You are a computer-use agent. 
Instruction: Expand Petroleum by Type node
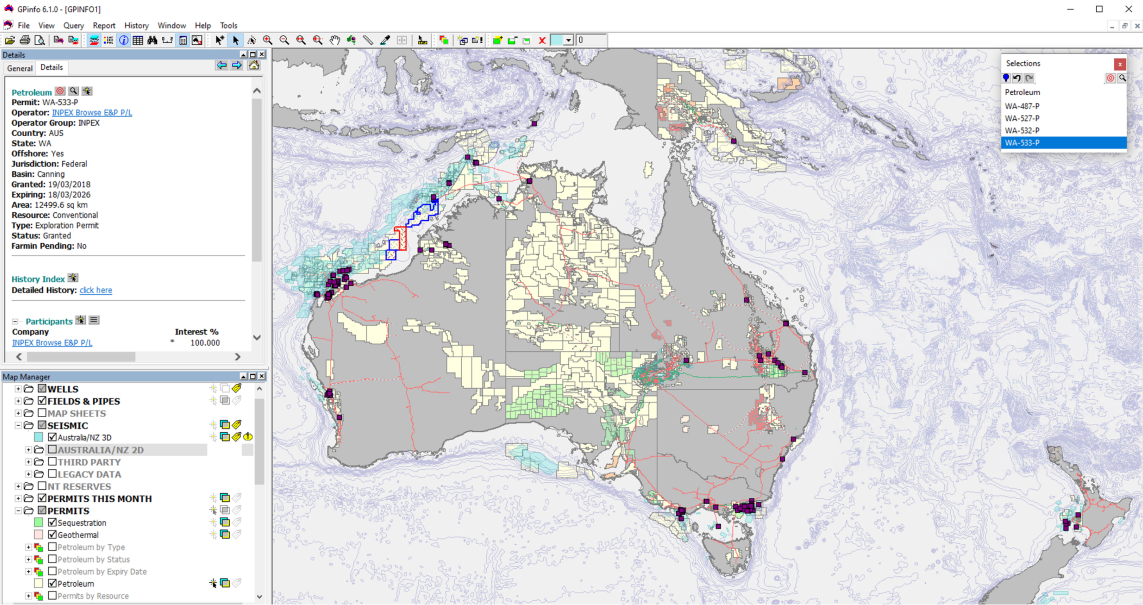[x=28, y=547]
